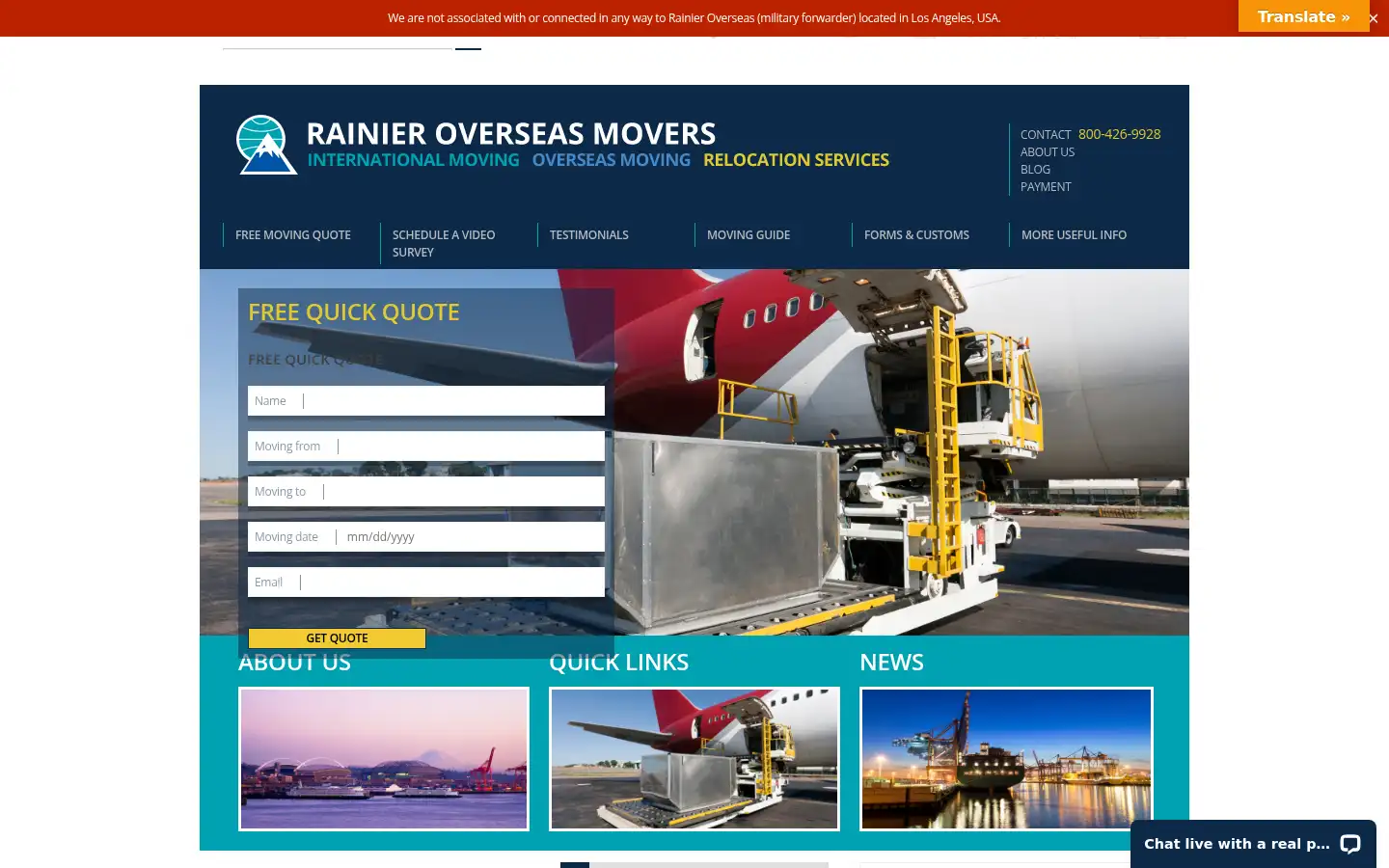This screenshot has height=868, width=1389.
Task: Click the Relocation Services tagline text
Action: coord(796,160)
